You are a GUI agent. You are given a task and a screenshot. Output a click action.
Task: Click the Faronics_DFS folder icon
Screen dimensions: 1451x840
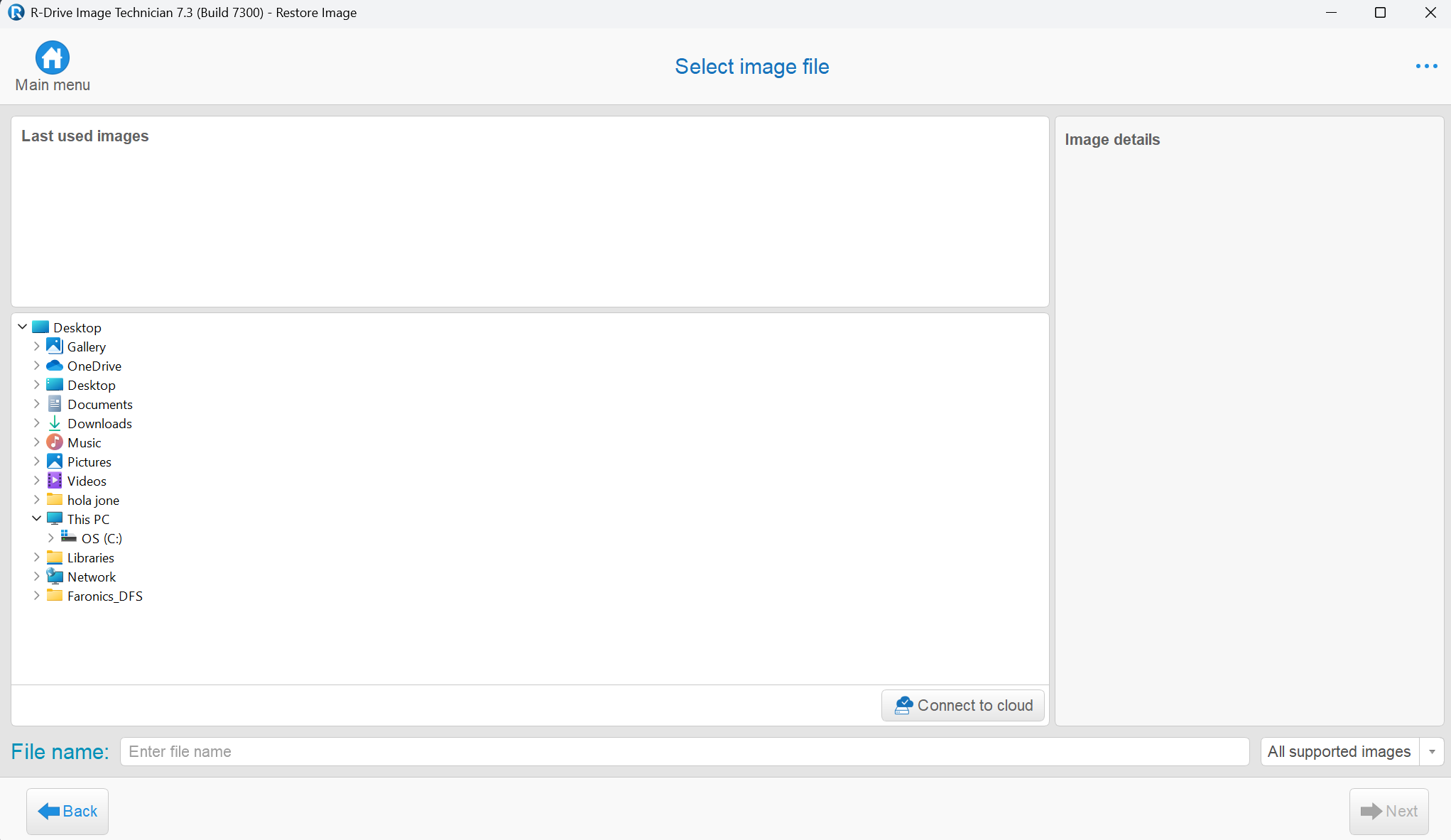click(x=55, y=595)
